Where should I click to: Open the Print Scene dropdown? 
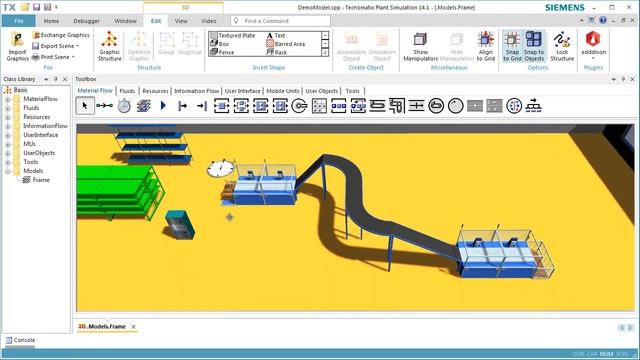(73, 57)
